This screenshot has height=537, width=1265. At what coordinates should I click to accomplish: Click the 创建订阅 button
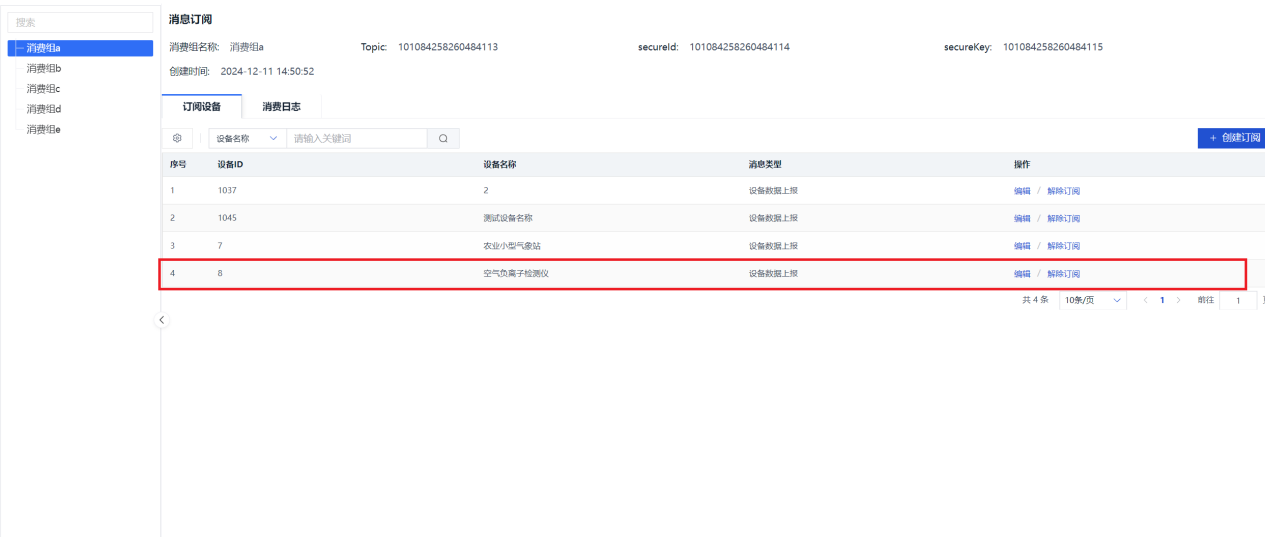coord(1233,139)
